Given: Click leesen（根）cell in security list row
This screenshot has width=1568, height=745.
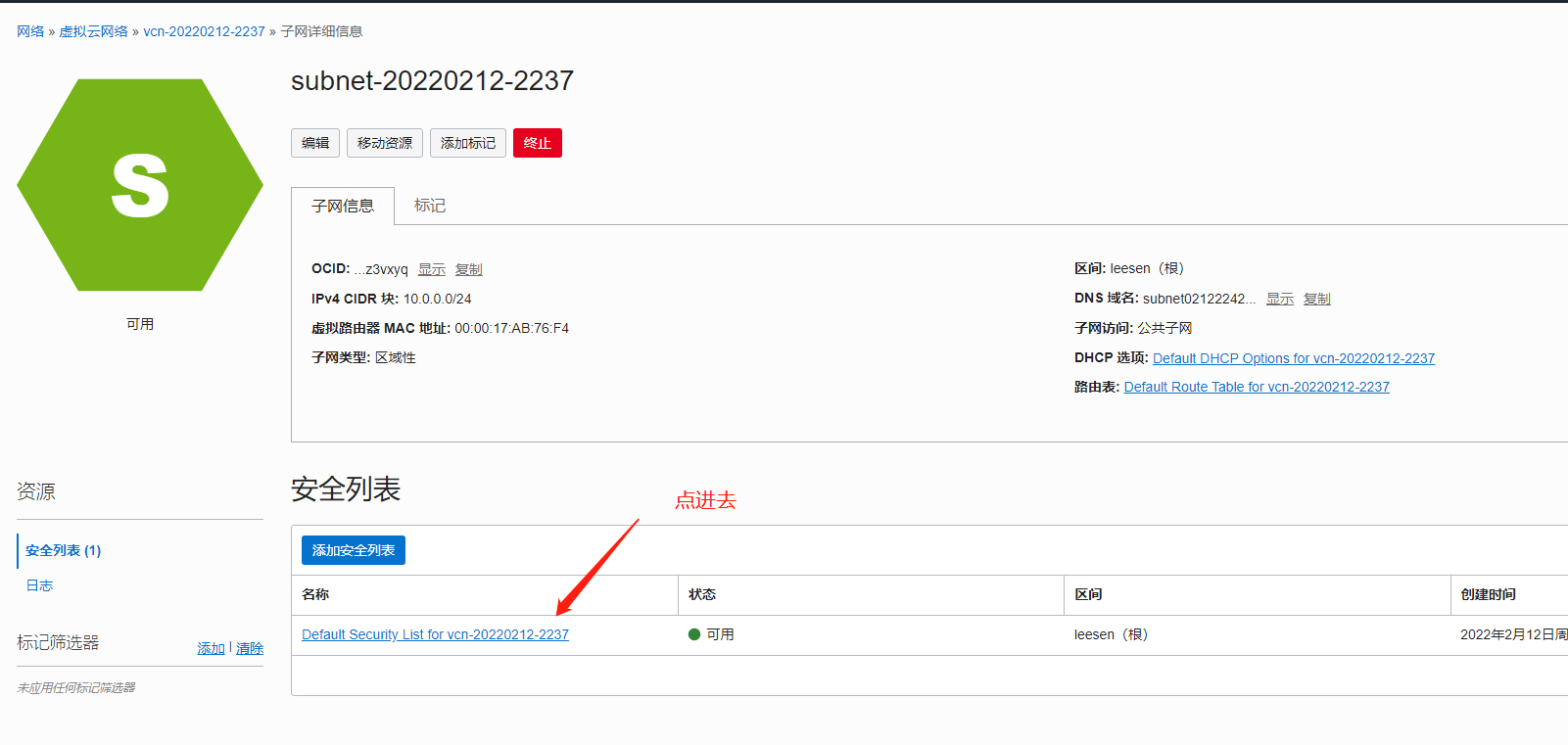Looking at the screenshot, I should tap(1111, 634).
